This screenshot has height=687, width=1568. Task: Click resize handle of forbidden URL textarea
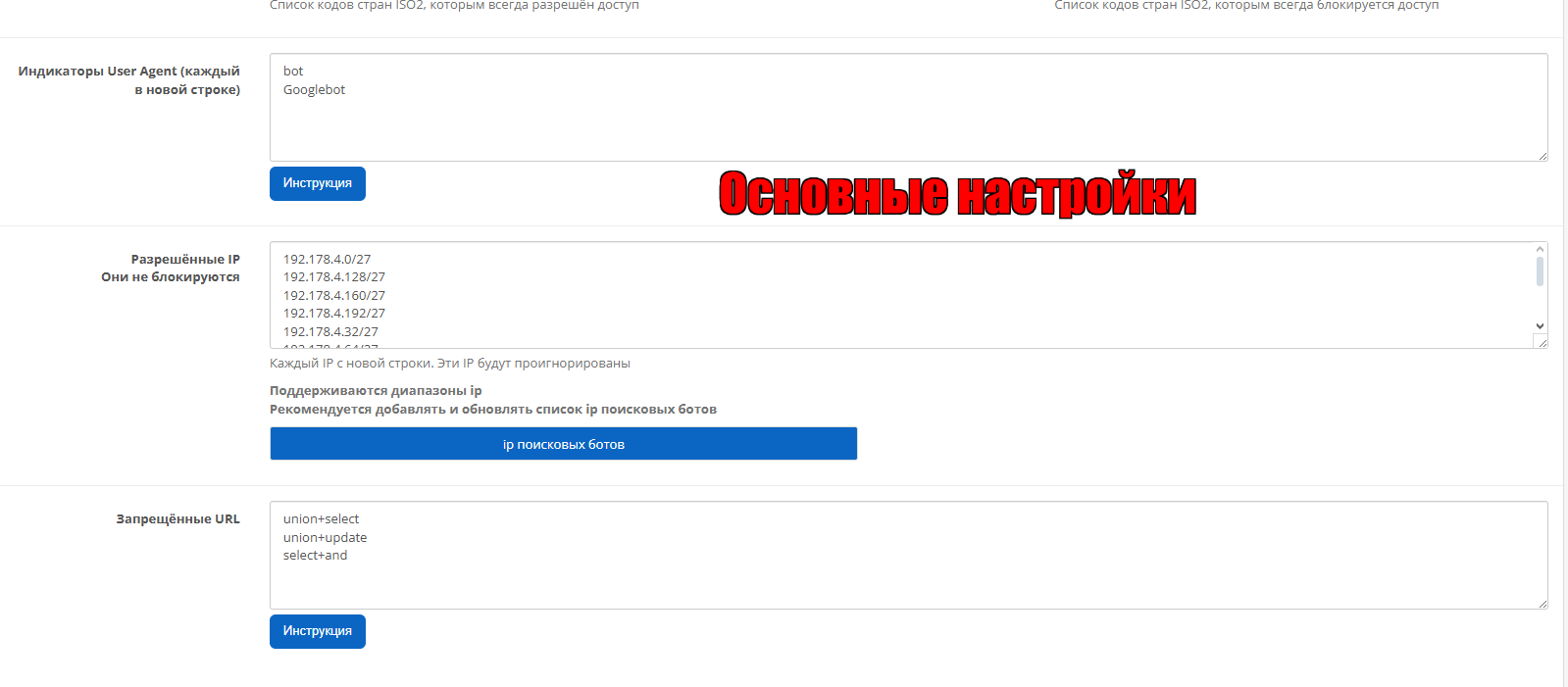(x=1542, y=603)
